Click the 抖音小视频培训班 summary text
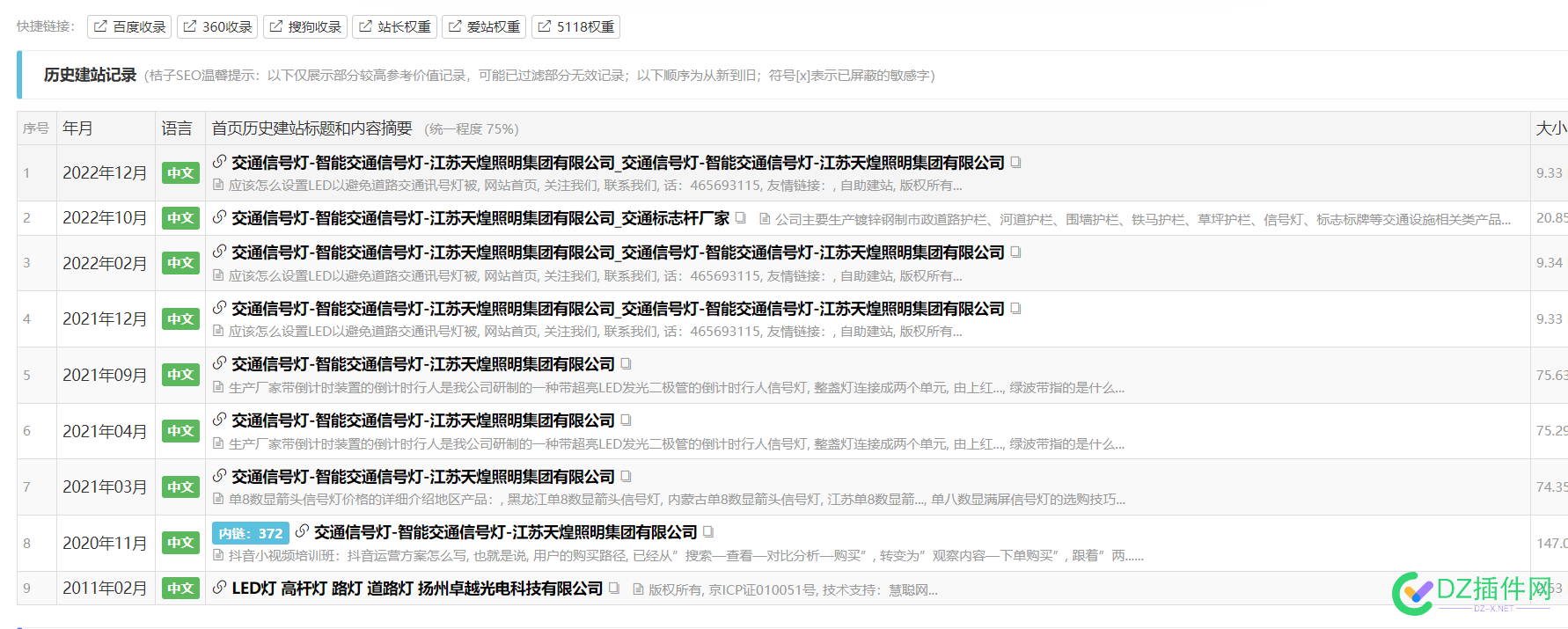This screenshot has width=1568, height=629. pyautogui.click(x=686, y=556)
